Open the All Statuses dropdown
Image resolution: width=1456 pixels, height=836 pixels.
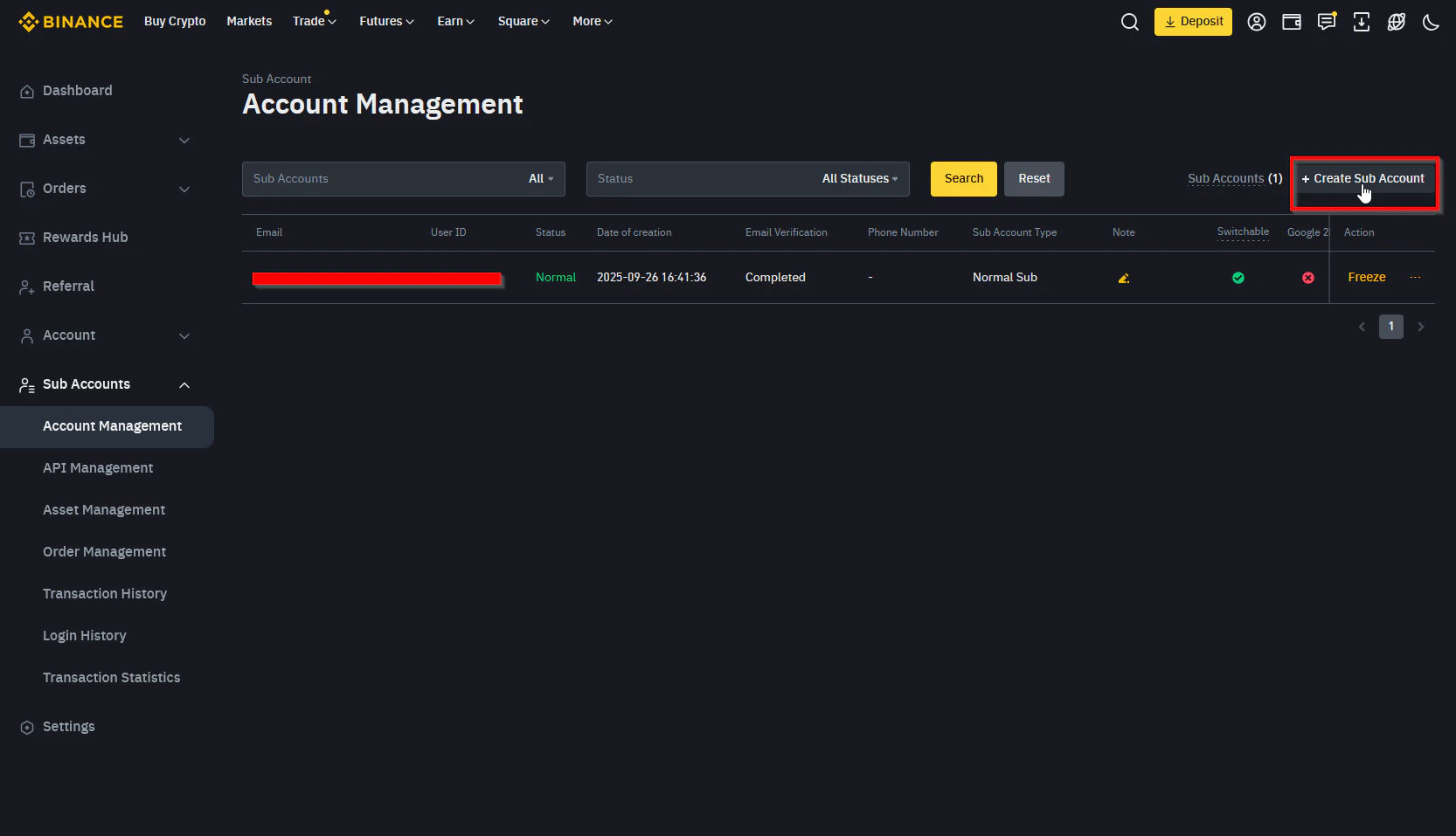click(x=859, y=178)
